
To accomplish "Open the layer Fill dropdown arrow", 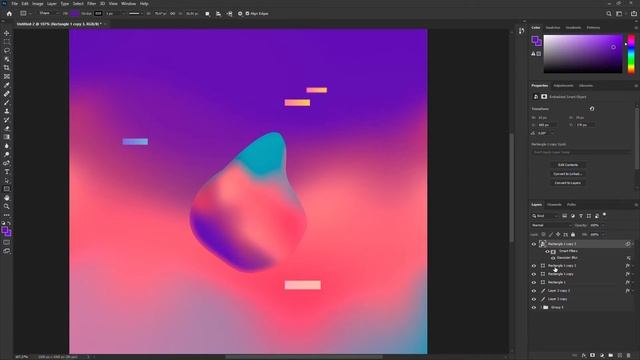I will pyautogui.click(x=603, y=234).
